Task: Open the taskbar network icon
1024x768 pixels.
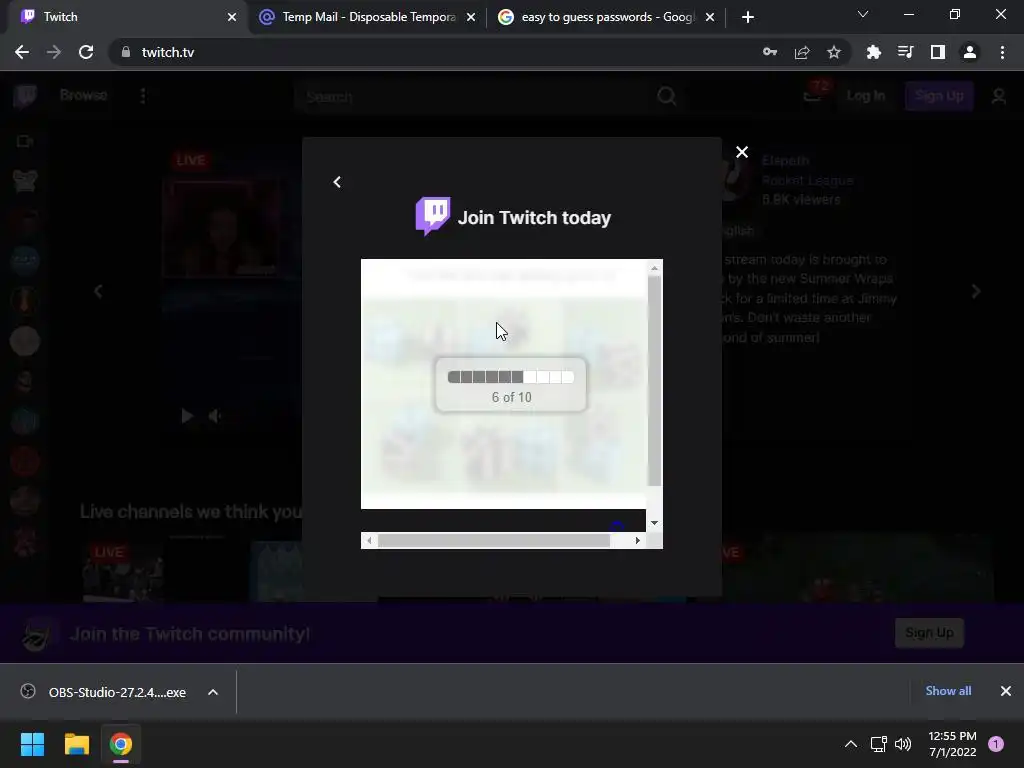Action: [x=878, y=744]
